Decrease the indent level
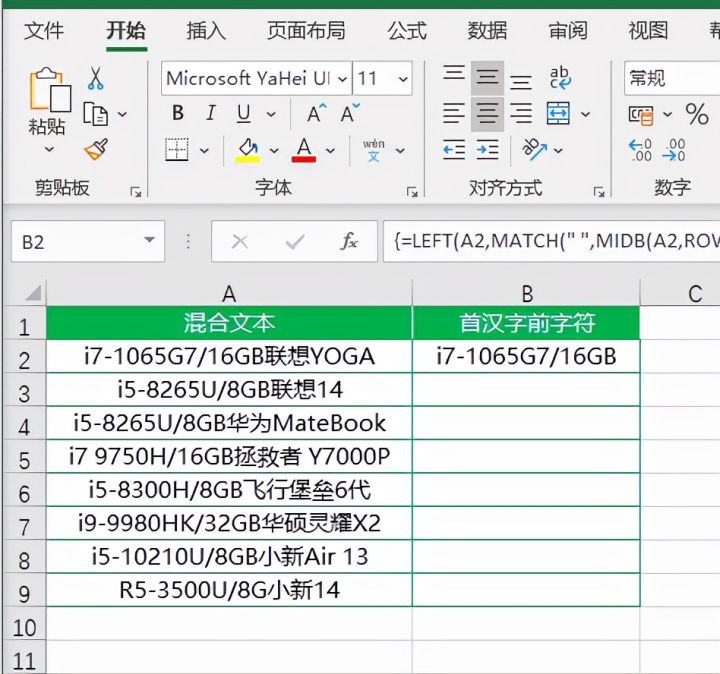The height and width of the screenshot is (674, 720). [x=454, y=150]
